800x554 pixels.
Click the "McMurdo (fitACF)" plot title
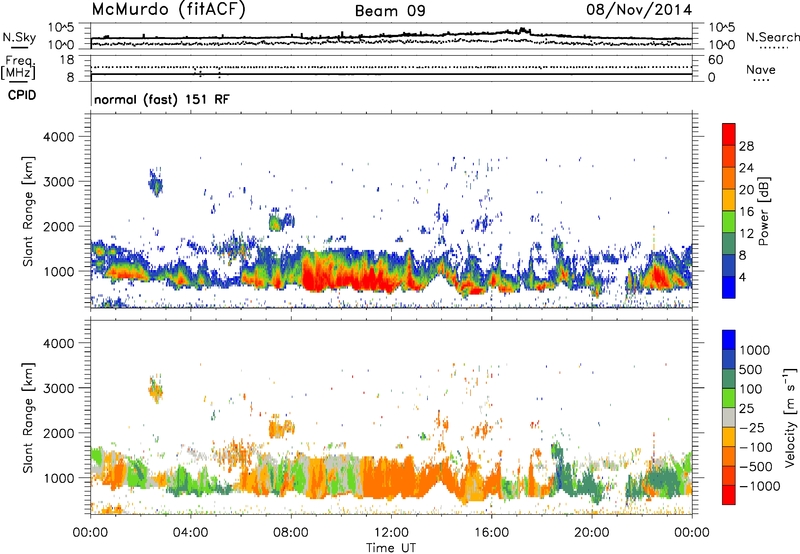(168, 10)
